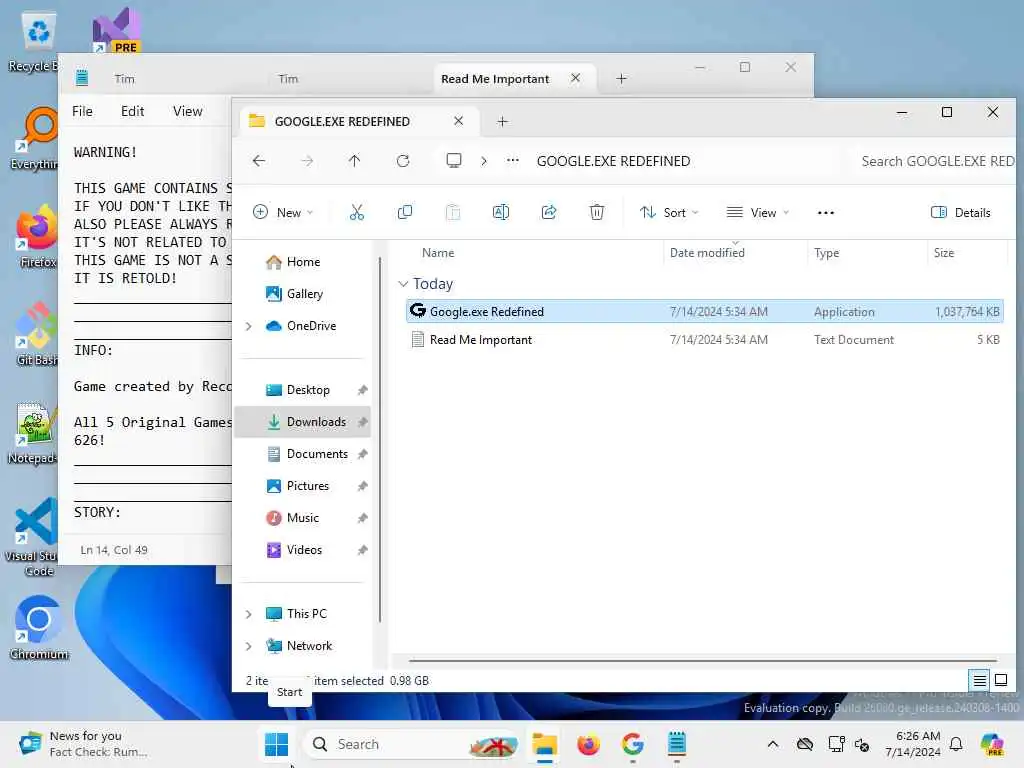Viewport: 1024px width, 768px height.
Task: Switch to the first Tim tab in Notepad
Action: tap(124, 78)
